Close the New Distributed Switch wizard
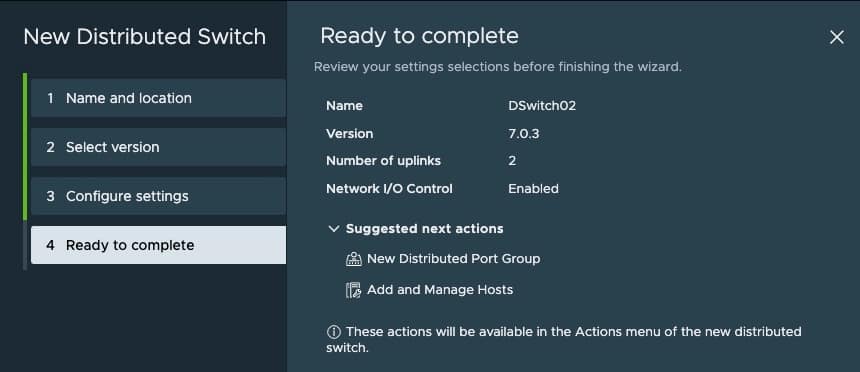The image size is (860, 372). point(836,37)
